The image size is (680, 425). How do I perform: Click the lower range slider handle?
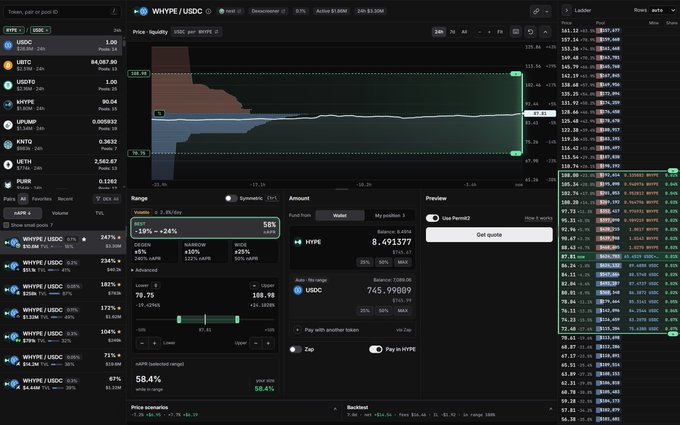coord(179,320)
